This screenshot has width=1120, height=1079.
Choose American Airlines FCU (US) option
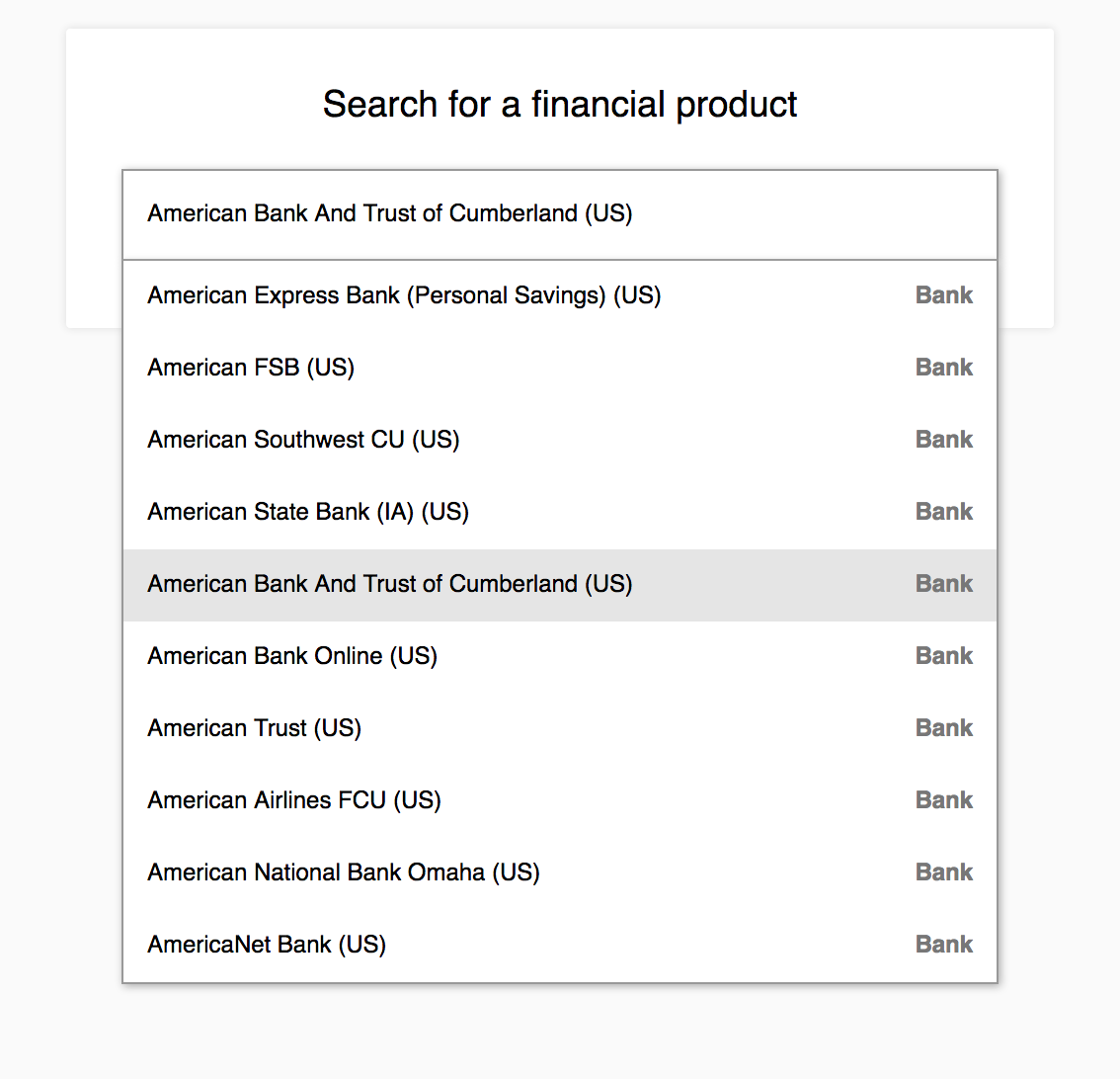click(294, 800)
